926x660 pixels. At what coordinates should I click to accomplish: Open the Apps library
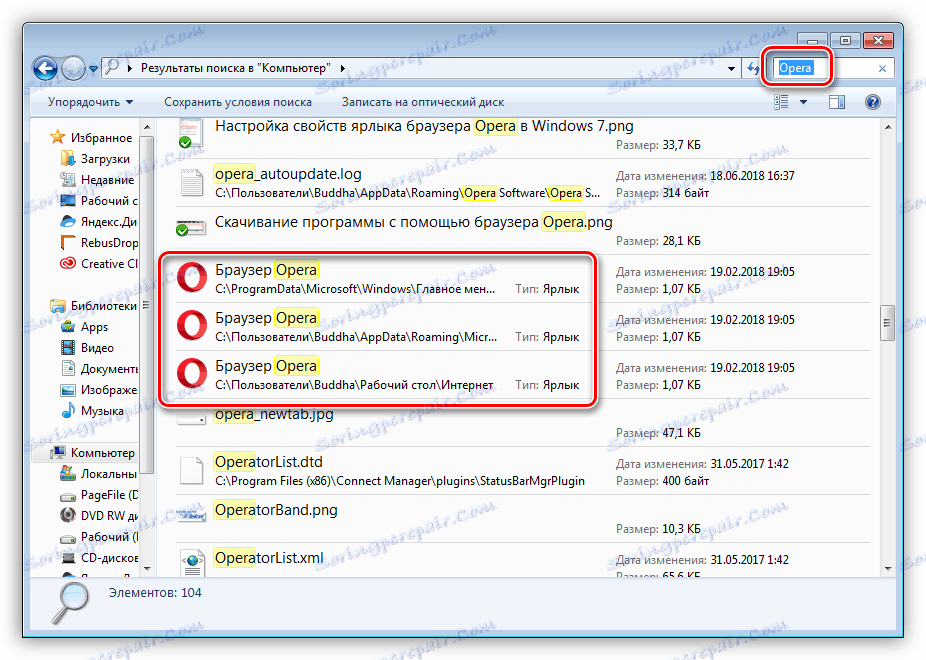[84, 326]
